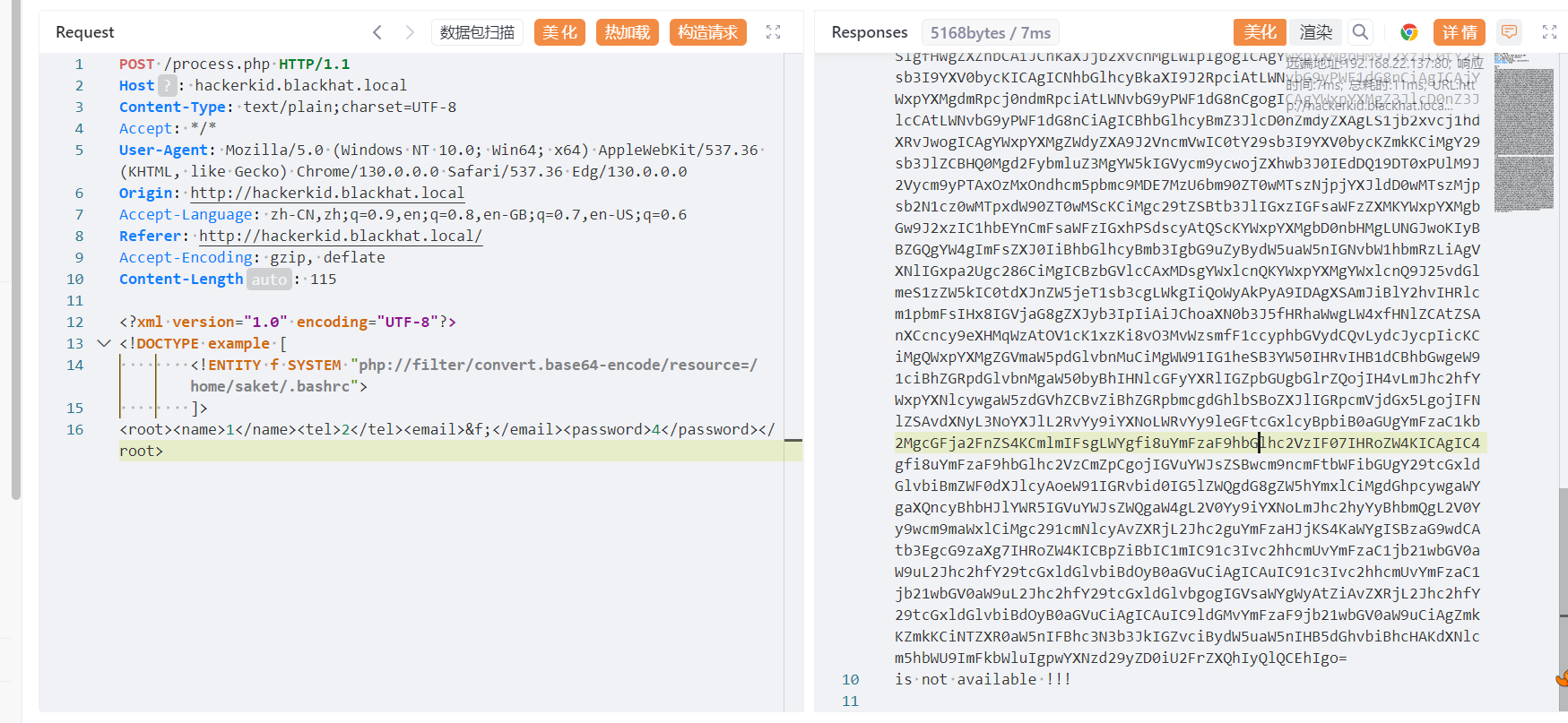
Task: Open the 详情 details button
Action: [x=1460, y=32]
